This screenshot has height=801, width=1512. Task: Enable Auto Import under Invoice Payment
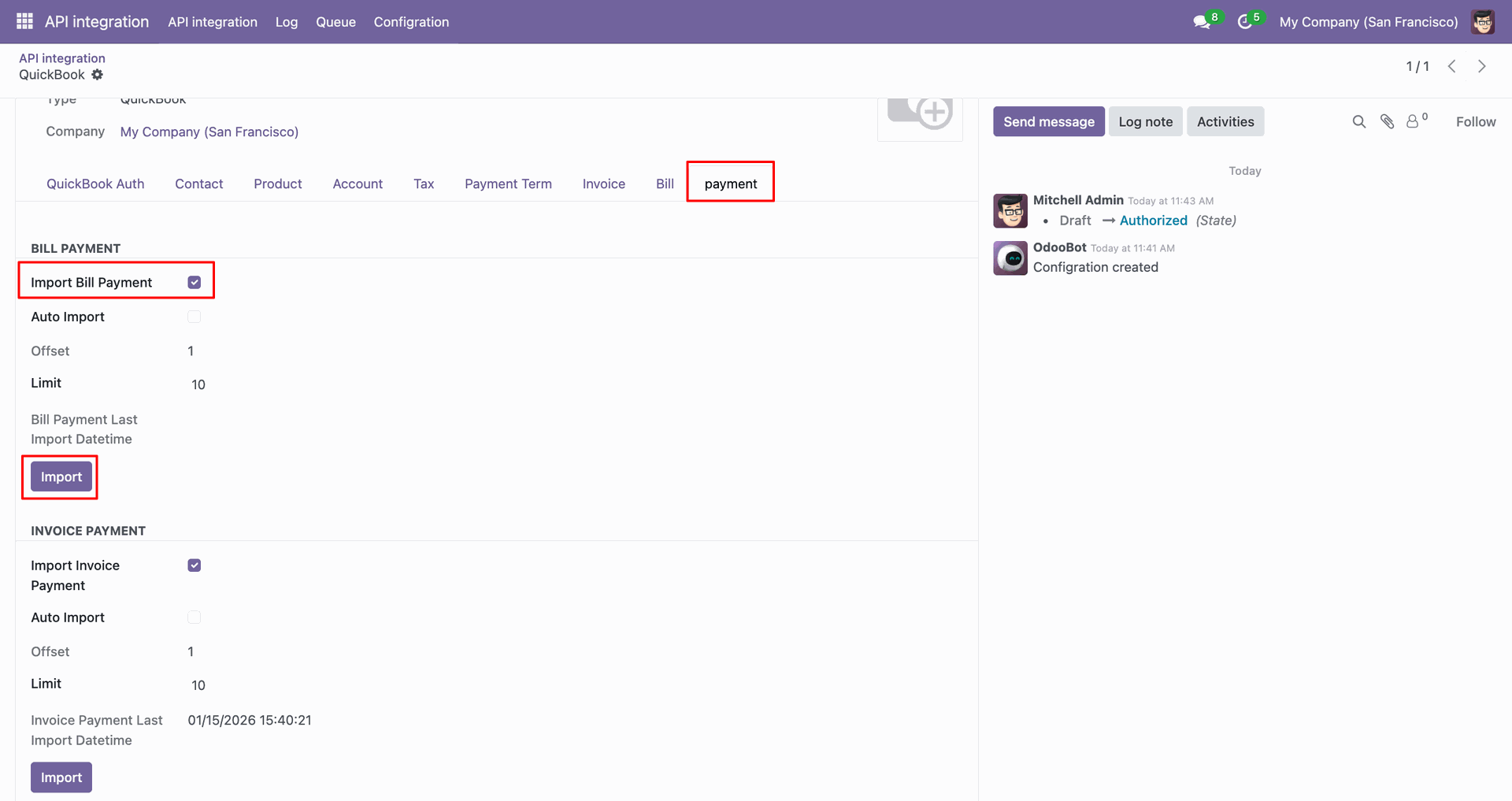pyautogui.click(x=195, y=617)
